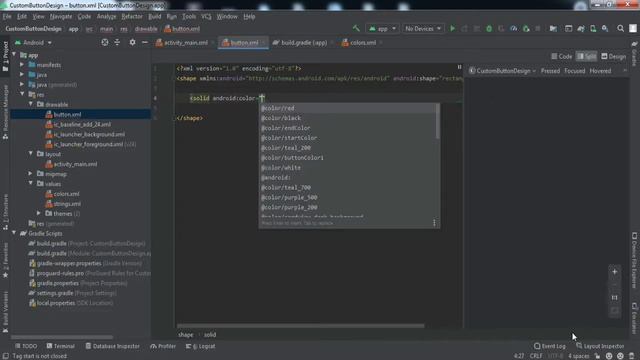The width and height of the screenshot is (640, 360).
Task: Open Database Inspector panel
Action: pyautogui.click(x=112, y=346)
